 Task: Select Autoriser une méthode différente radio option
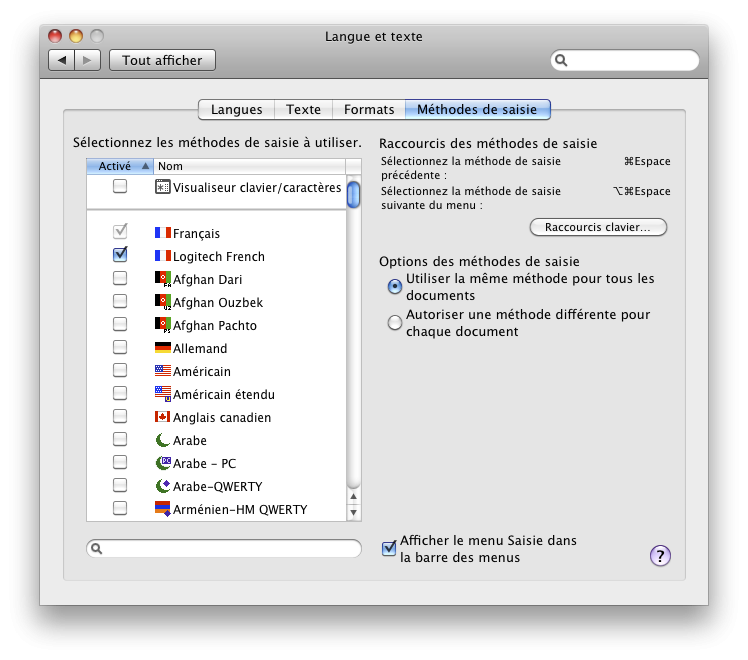tap(395, 322)
